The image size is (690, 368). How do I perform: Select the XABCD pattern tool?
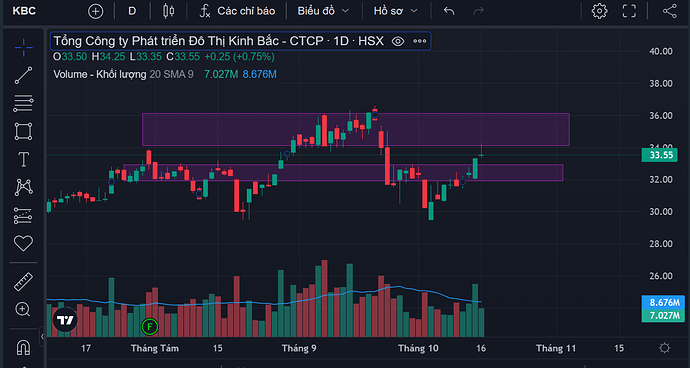coord(23,187)
